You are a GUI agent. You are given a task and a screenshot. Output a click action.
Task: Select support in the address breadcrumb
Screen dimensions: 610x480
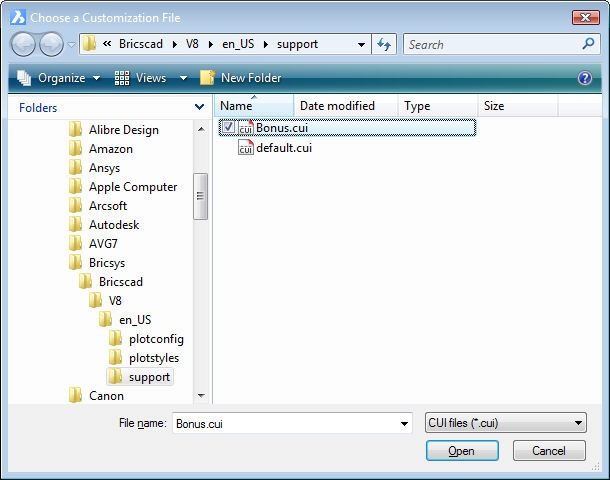coord(297,44)
